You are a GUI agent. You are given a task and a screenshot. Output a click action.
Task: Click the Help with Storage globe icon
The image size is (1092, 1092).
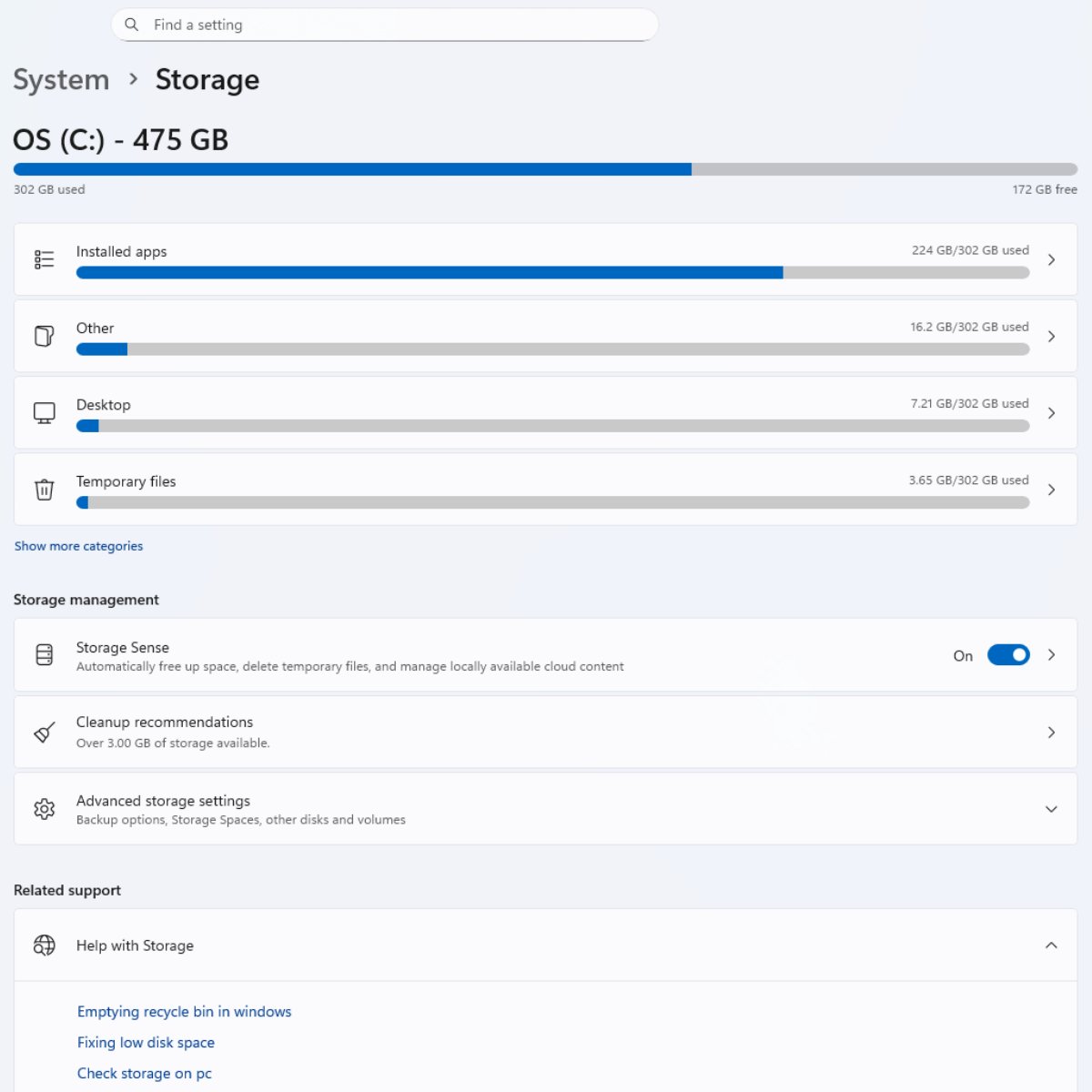tap(44, 945)
